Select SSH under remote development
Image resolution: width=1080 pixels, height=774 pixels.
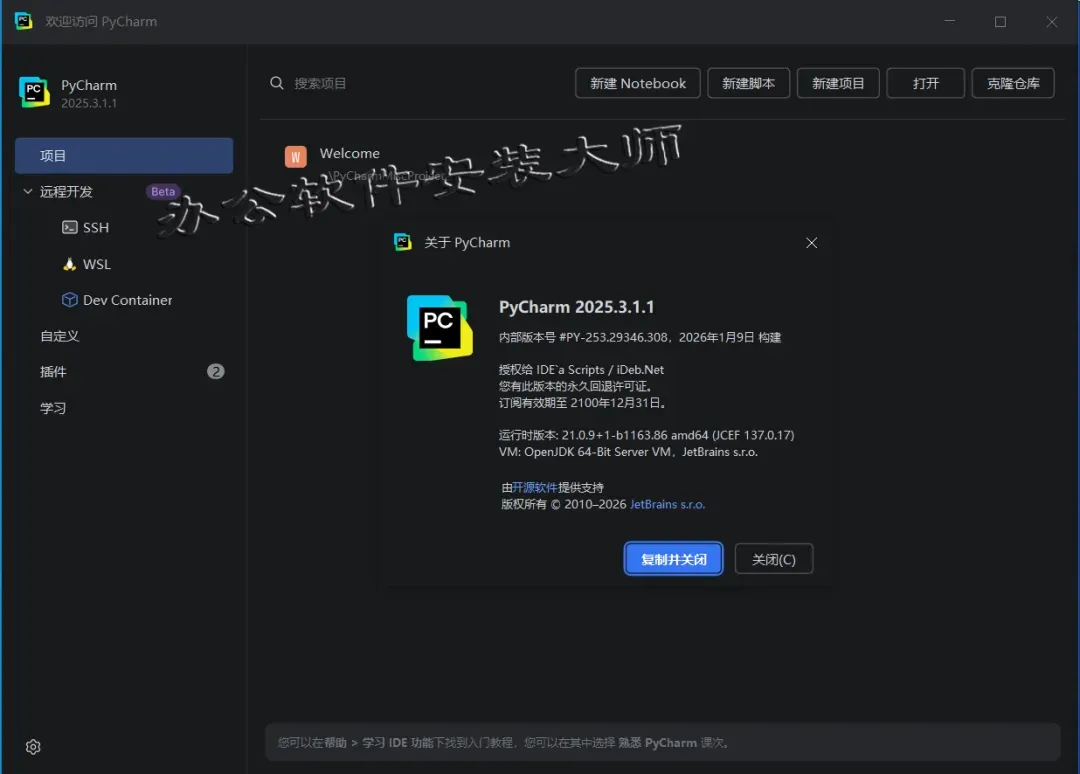[x=96, y=227]
